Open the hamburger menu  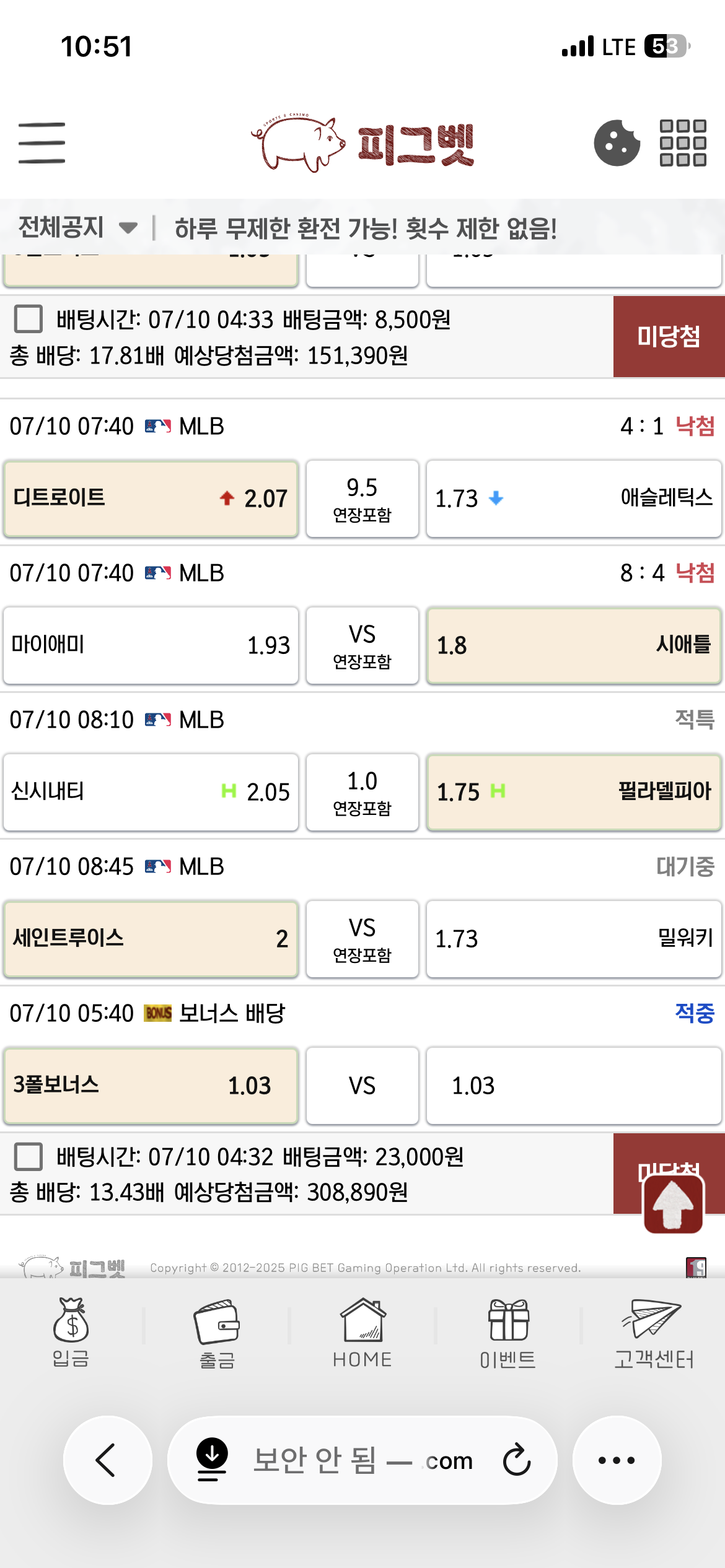(x=42, y=143)
